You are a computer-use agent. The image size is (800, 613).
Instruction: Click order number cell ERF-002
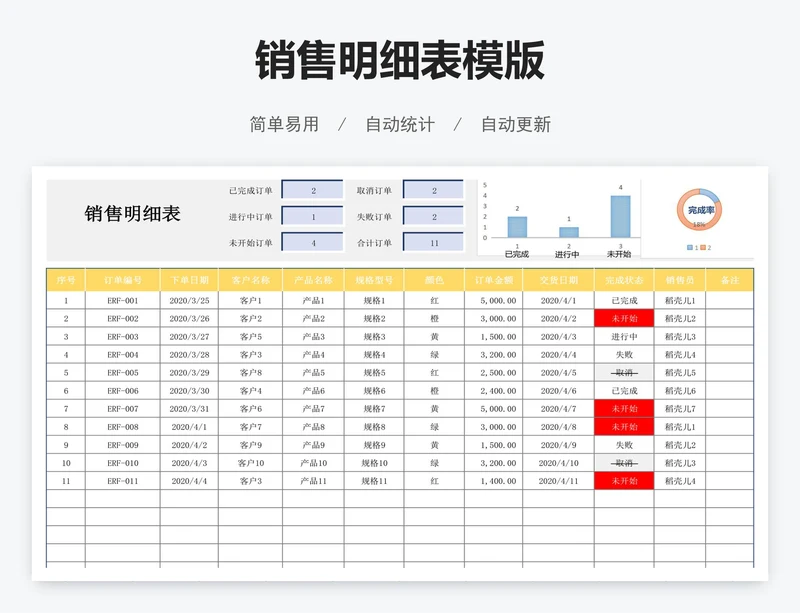point(122,318)
